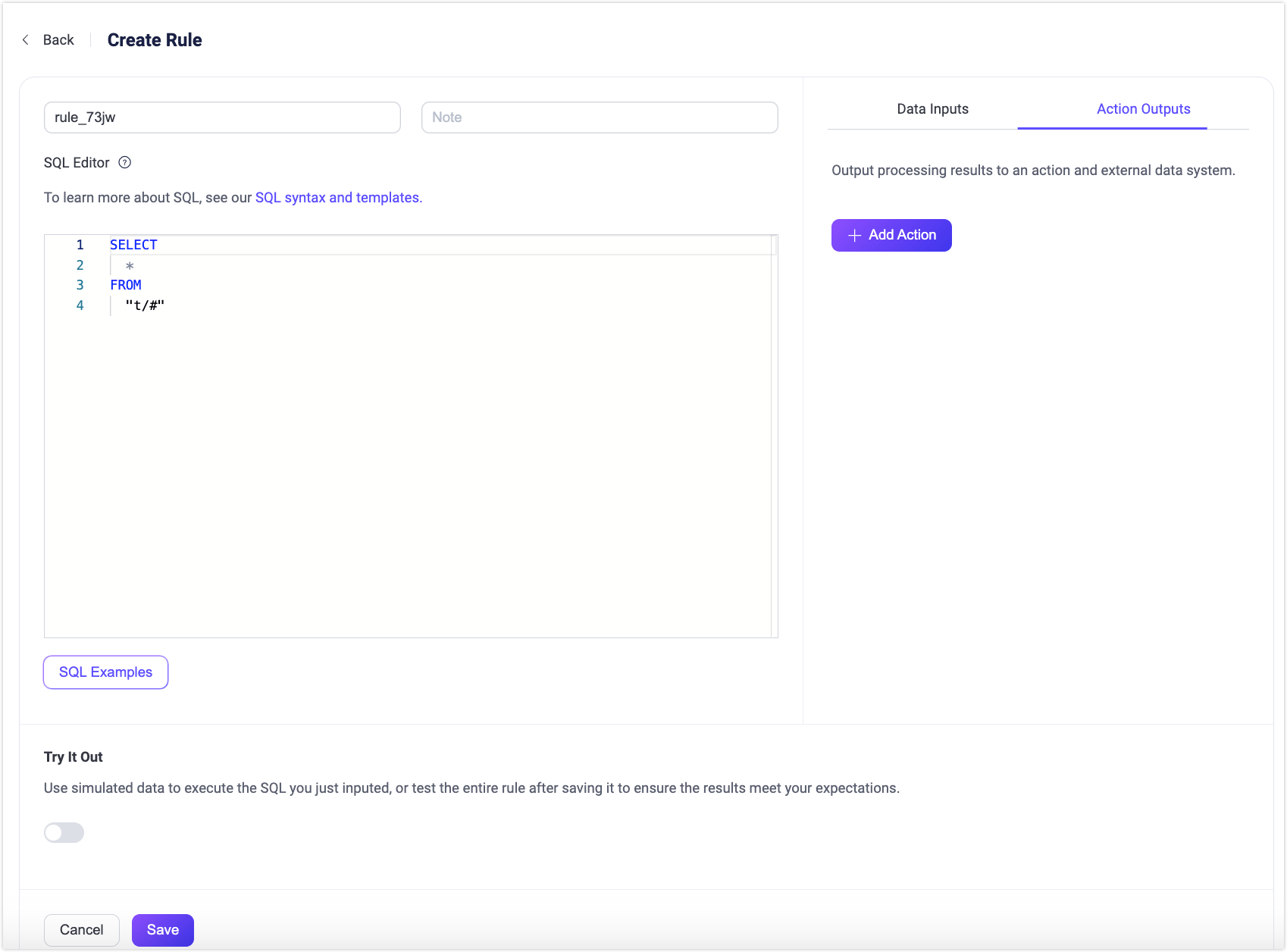The height and width of the screenshot is (952, 1287).
Task: Open the SQL Editor help tooltip icon
Action: click(125, 162)
